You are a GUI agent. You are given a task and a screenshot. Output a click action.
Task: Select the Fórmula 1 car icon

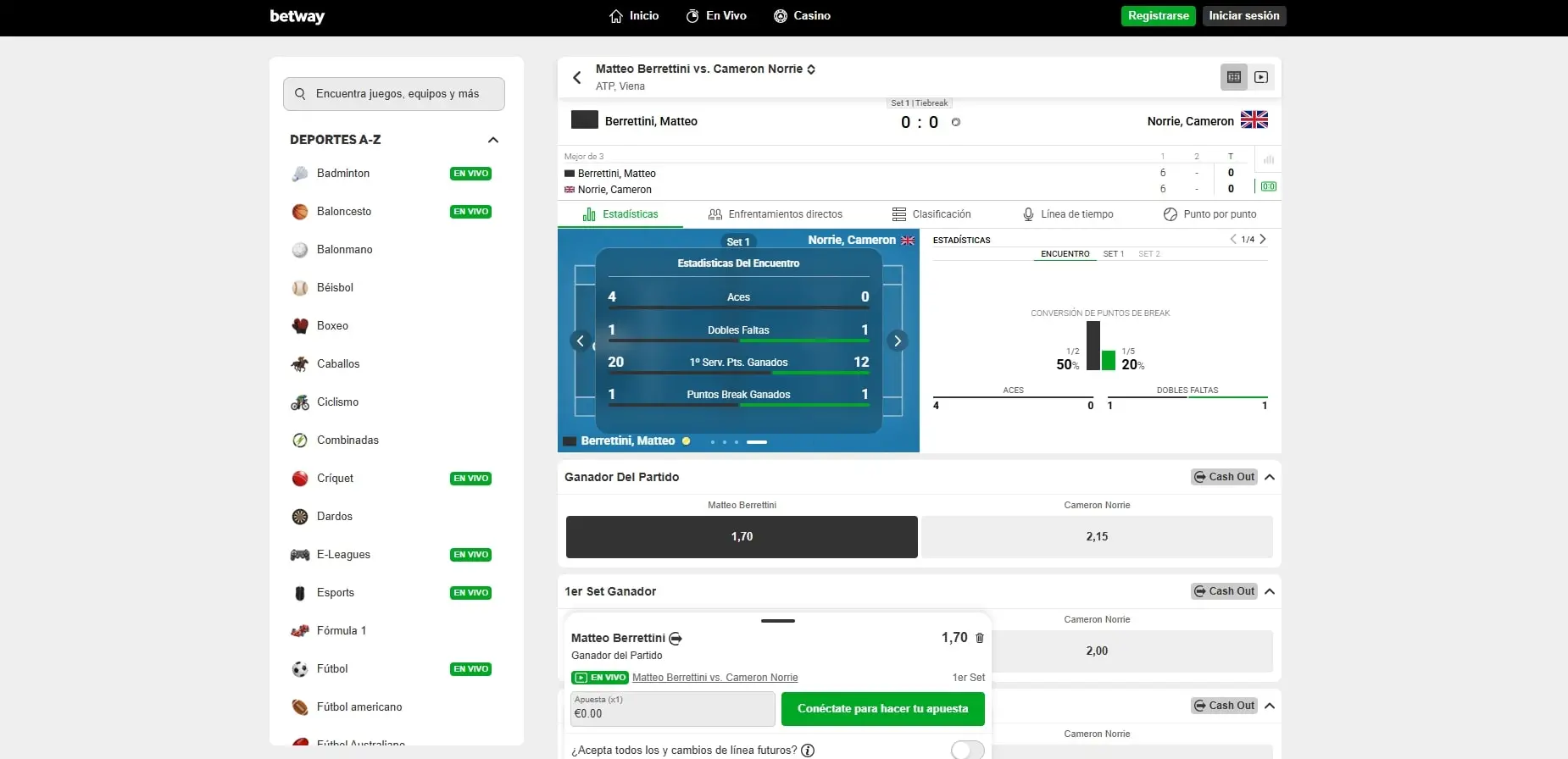[300, 631]
